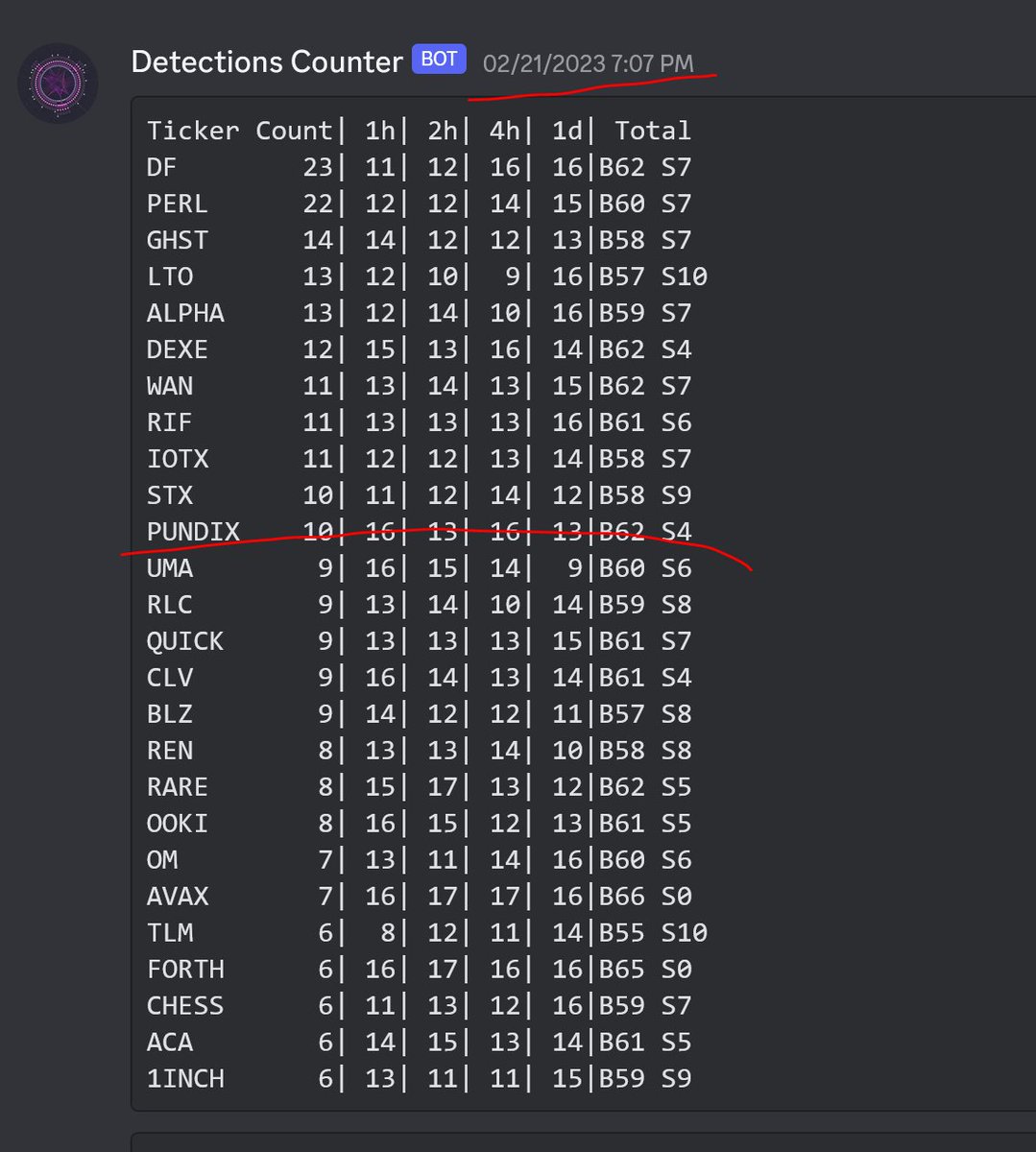Click the DEXE ticker name
This screenshot has width=1036, height=1152.
pyautogui.click(x=178, y=349)
